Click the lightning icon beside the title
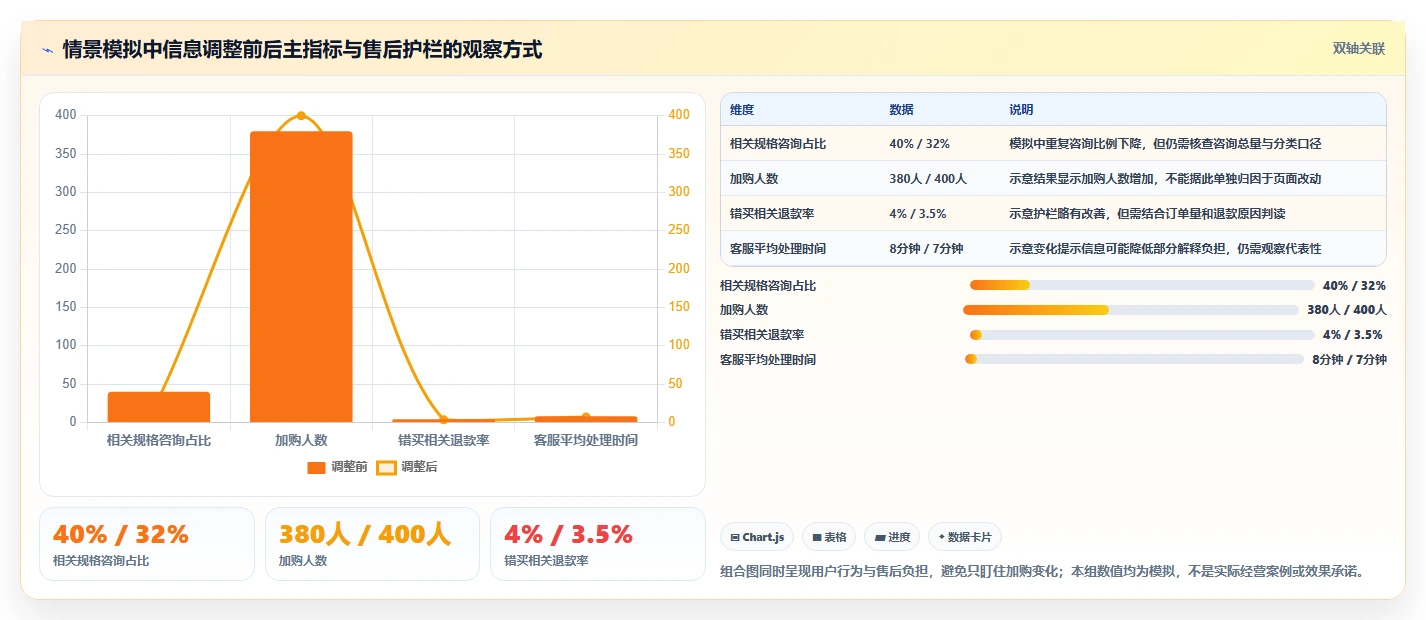The height and width of the screenshot is (620, 1426). pos(47,49)
